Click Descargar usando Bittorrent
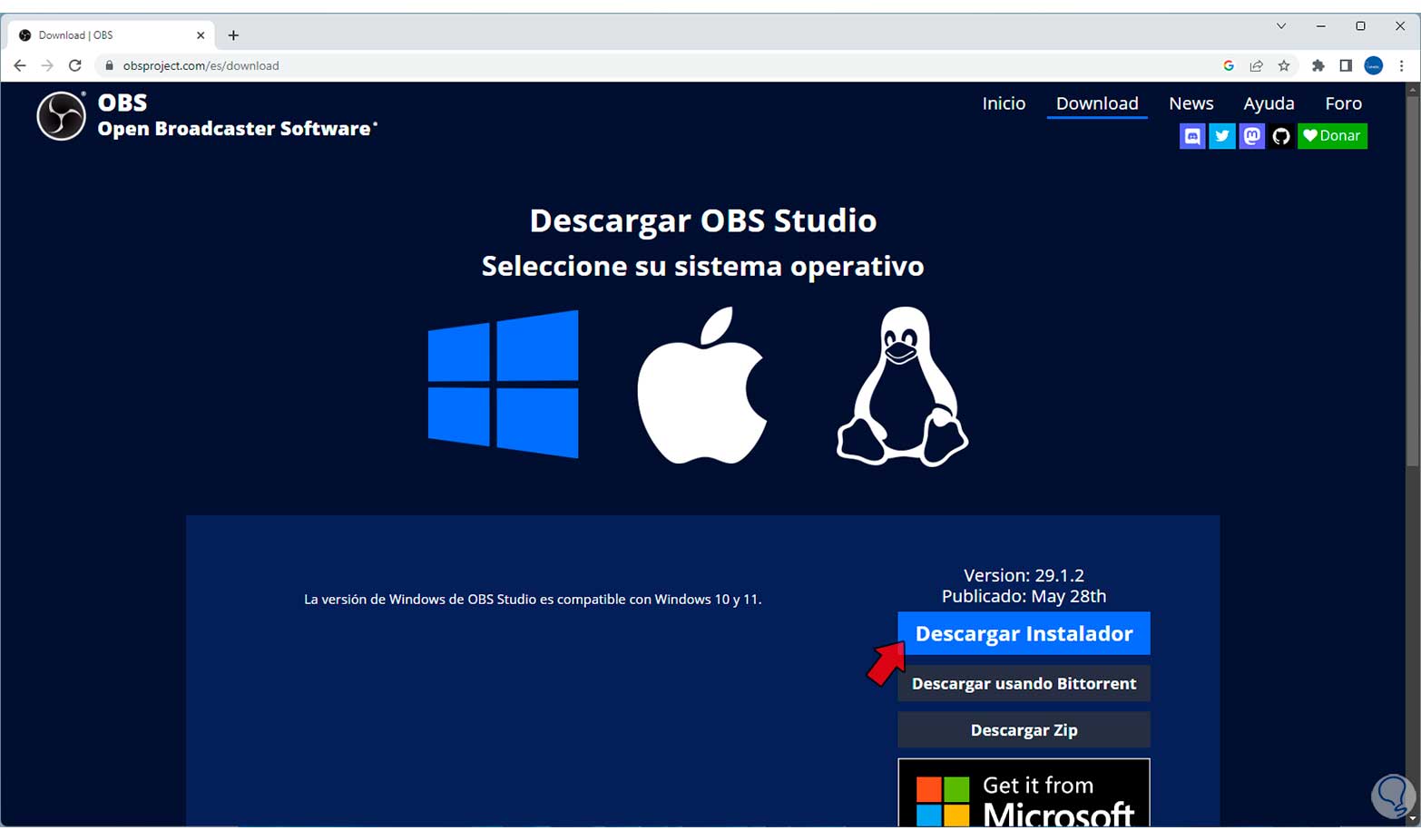 pos(1024,683)
